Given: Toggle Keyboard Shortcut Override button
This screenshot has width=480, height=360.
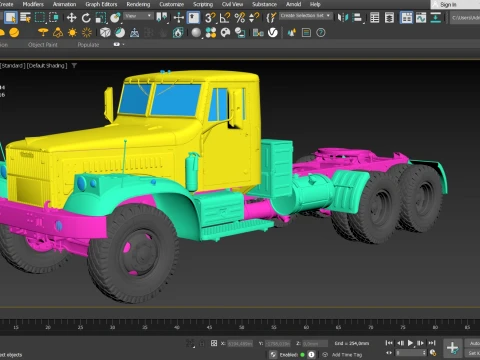Looking at the screenshot, I should pyautogui.click(x=193, y=18).
